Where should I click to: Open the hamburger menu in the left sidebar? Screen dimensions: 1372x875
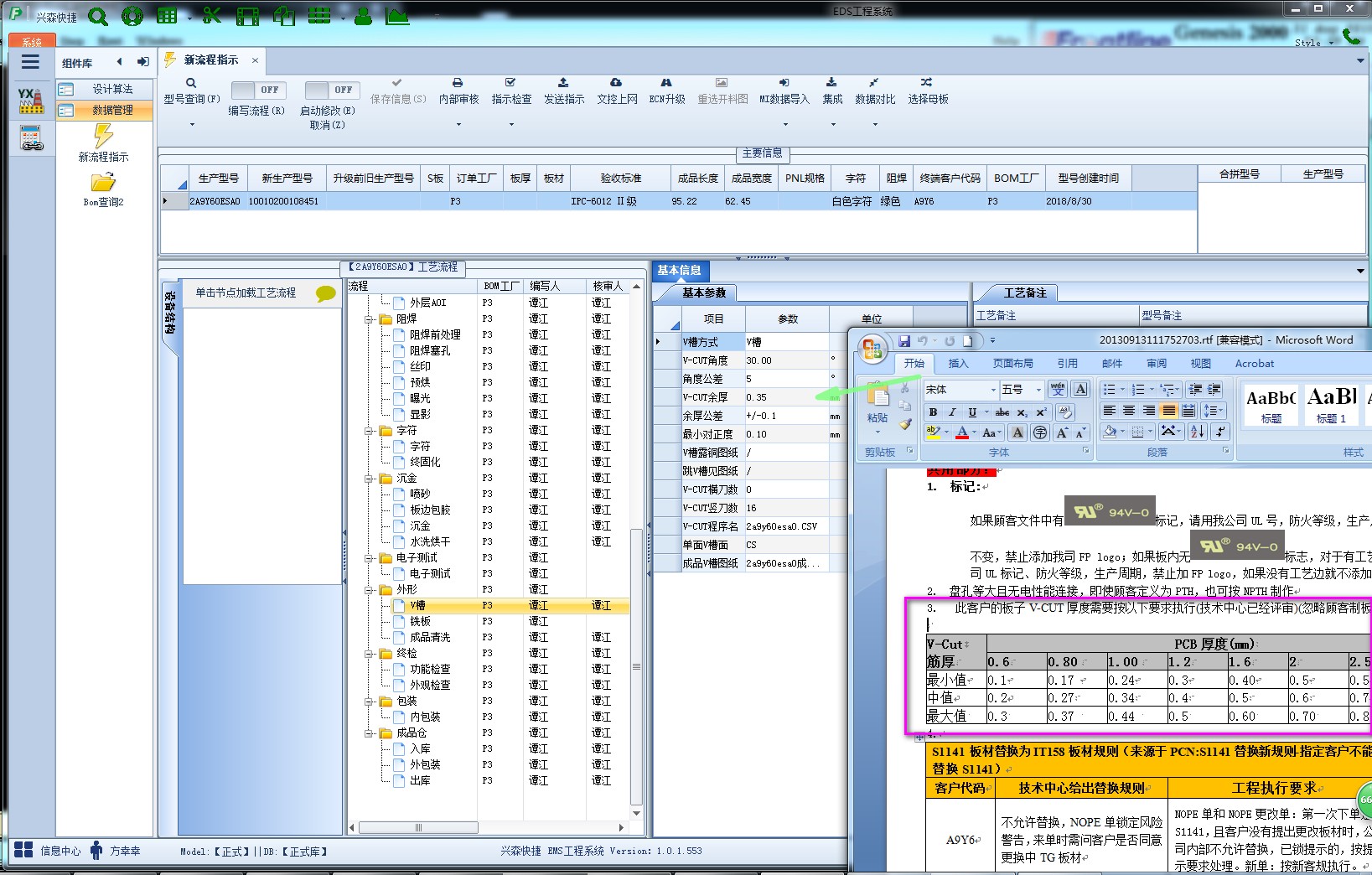tap(31, 61)
